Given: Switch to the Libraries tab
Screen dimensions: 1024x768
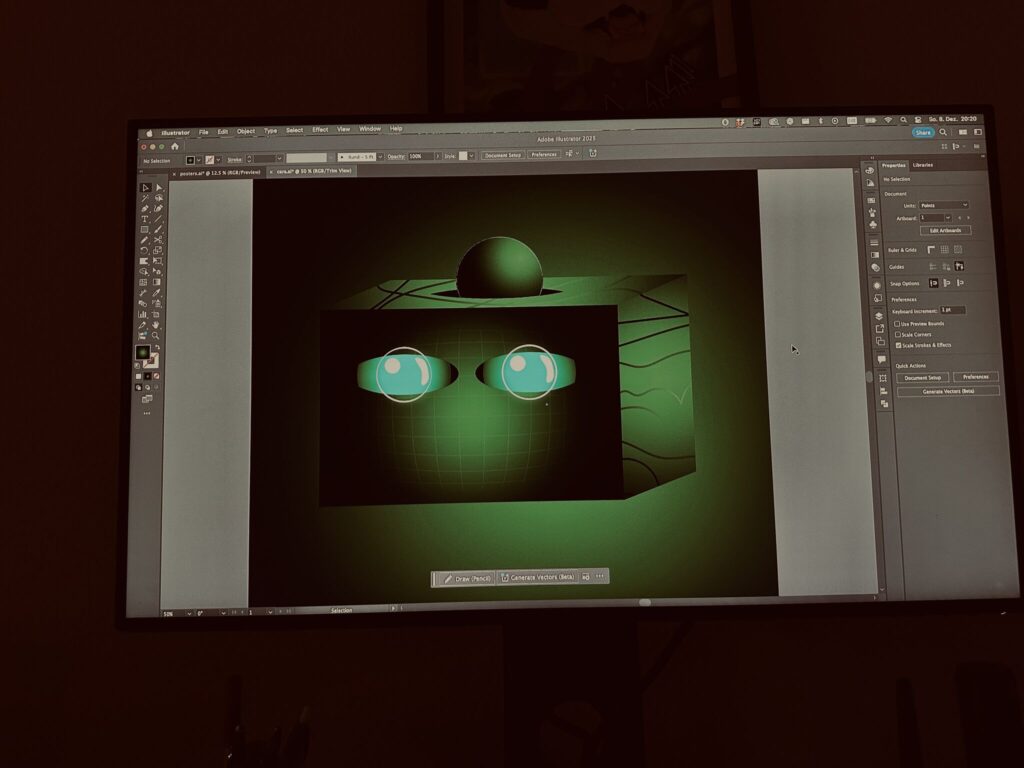Looking at the screenshot, I should click(x=923, y=165).
